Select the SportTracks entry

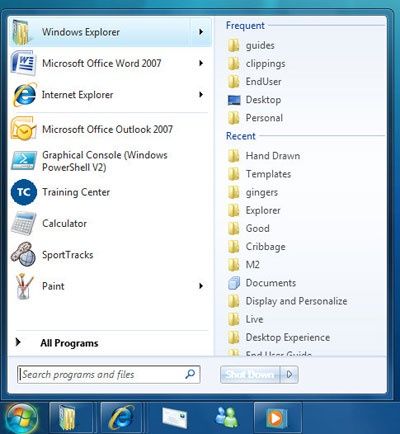110,255
